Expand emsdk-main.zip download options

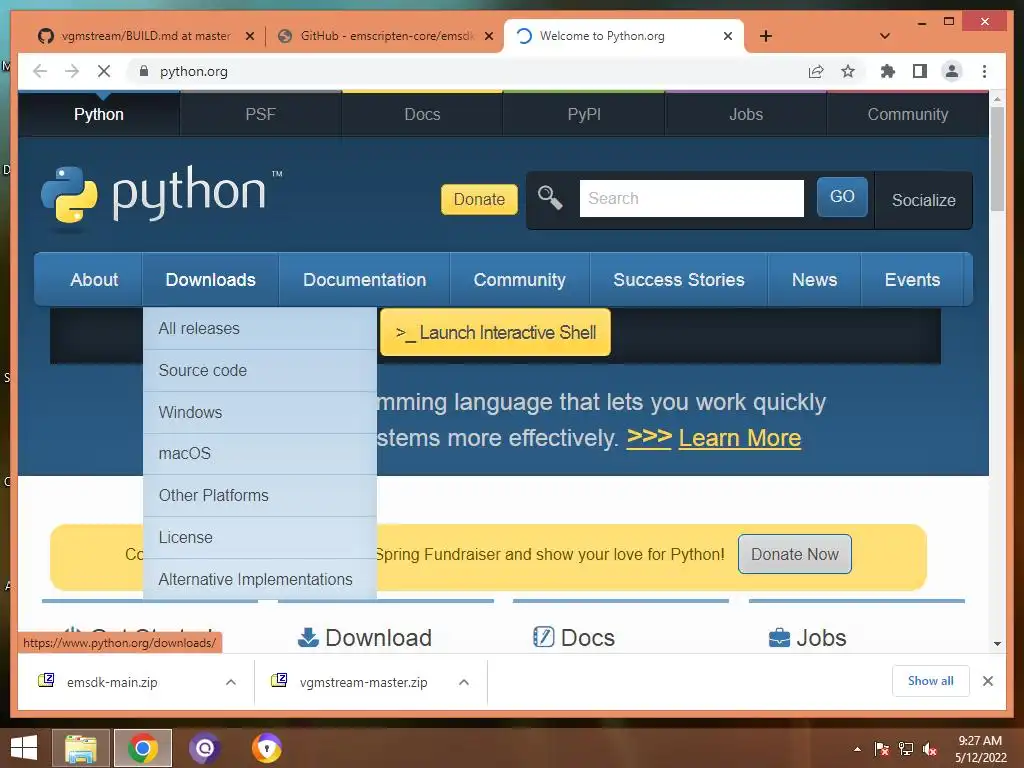[231, 682]
